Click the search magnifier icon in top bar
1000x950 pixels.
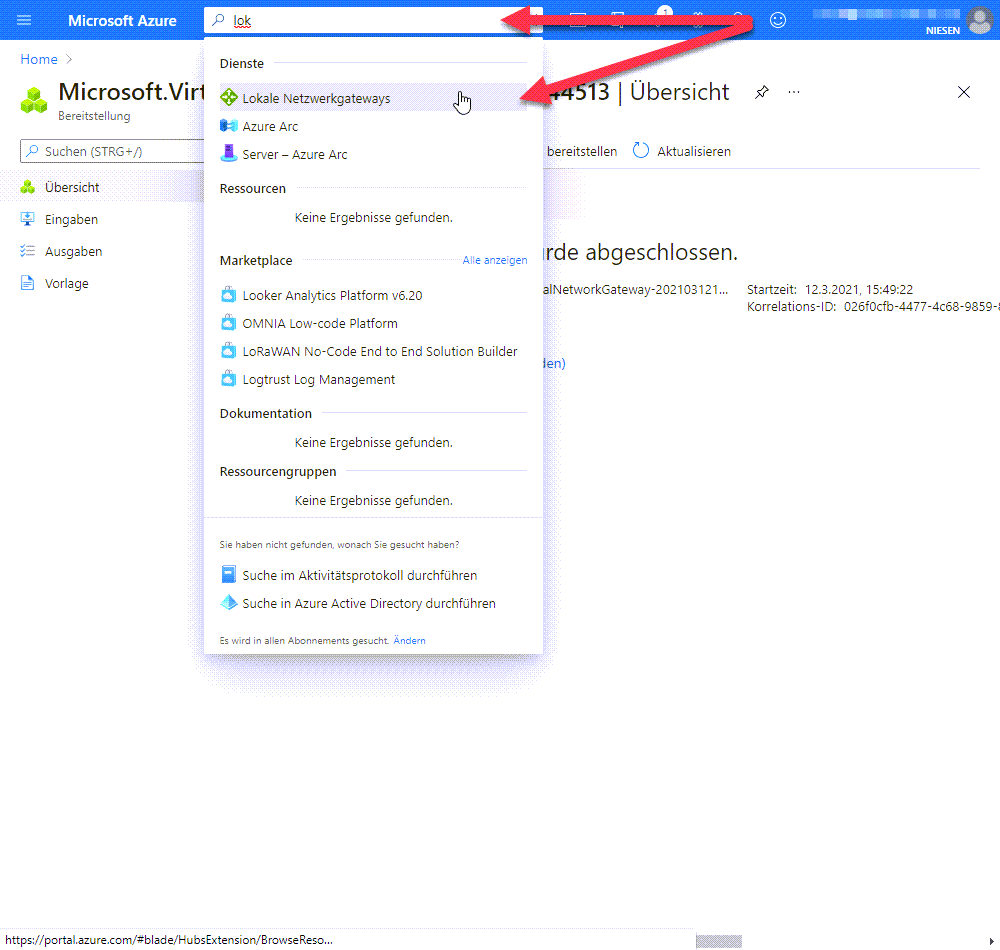[x=218, y=20]
